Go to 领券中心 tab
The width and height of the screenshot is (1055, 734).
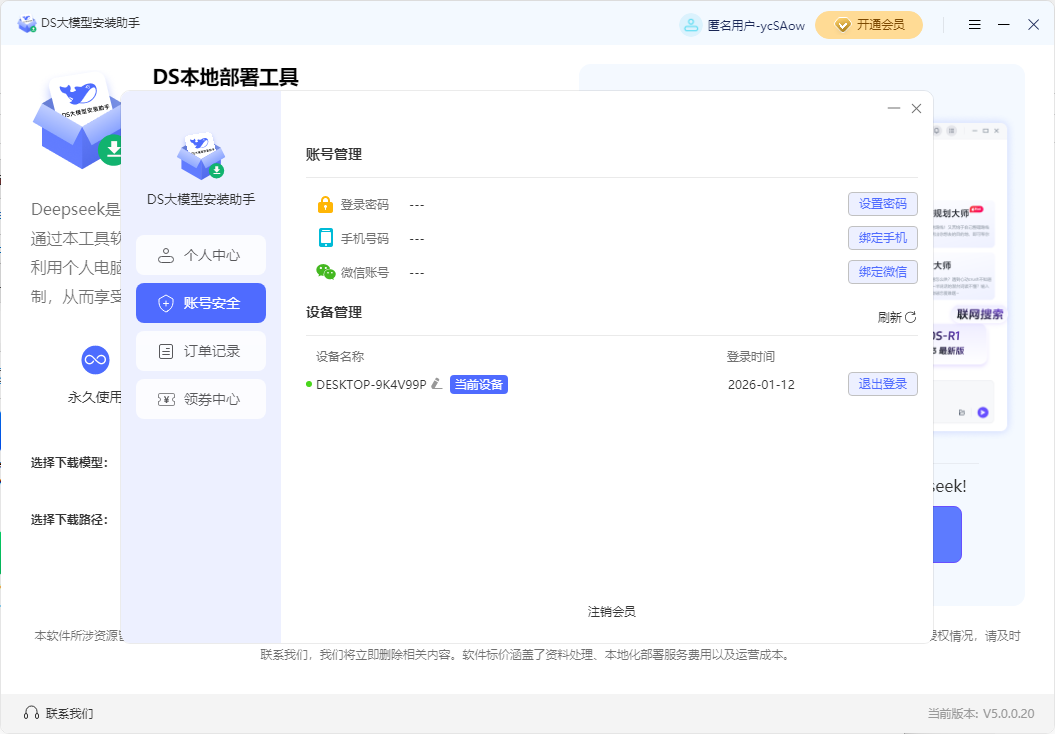point(201,399)
